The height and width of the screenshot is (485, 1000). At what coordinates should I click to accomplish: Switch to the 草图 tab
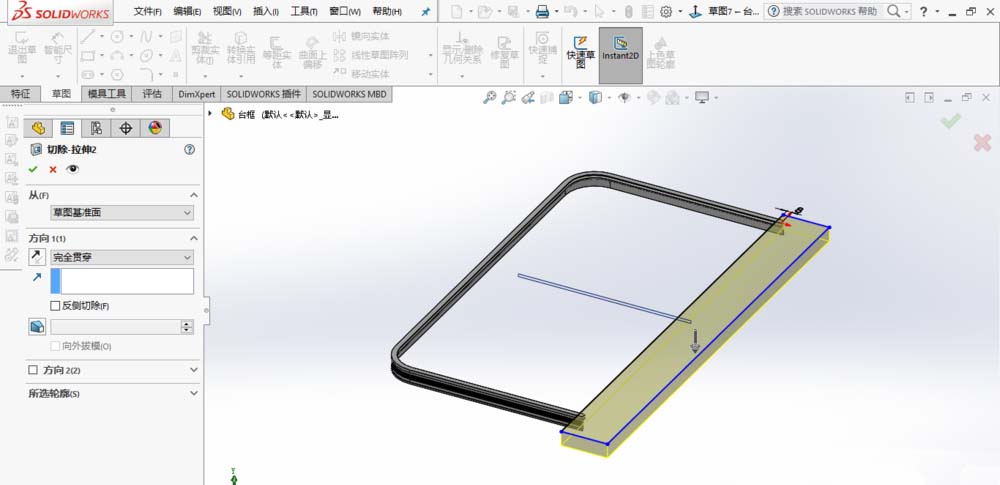(x=61, y=94)
